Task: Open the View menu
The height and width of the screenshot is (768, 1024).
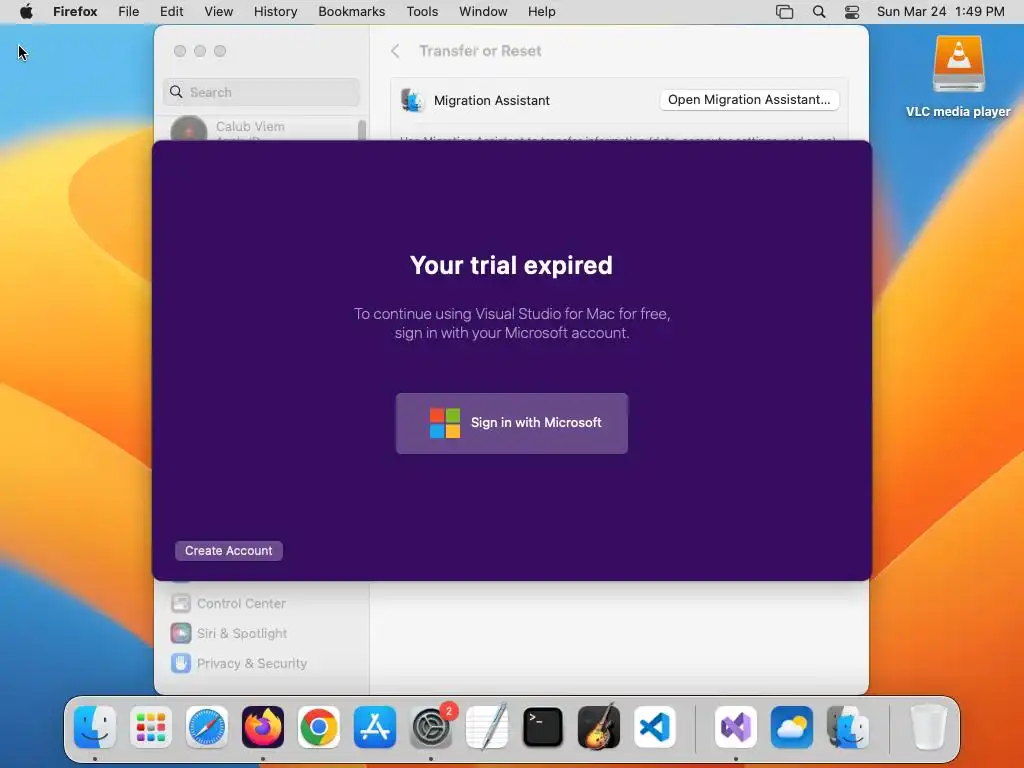Action: [219, 12]
